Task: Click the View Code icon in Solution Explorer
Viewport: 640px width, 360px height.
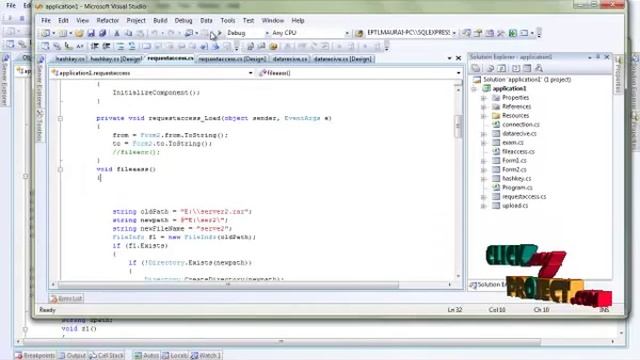Action: pos(516,68)
